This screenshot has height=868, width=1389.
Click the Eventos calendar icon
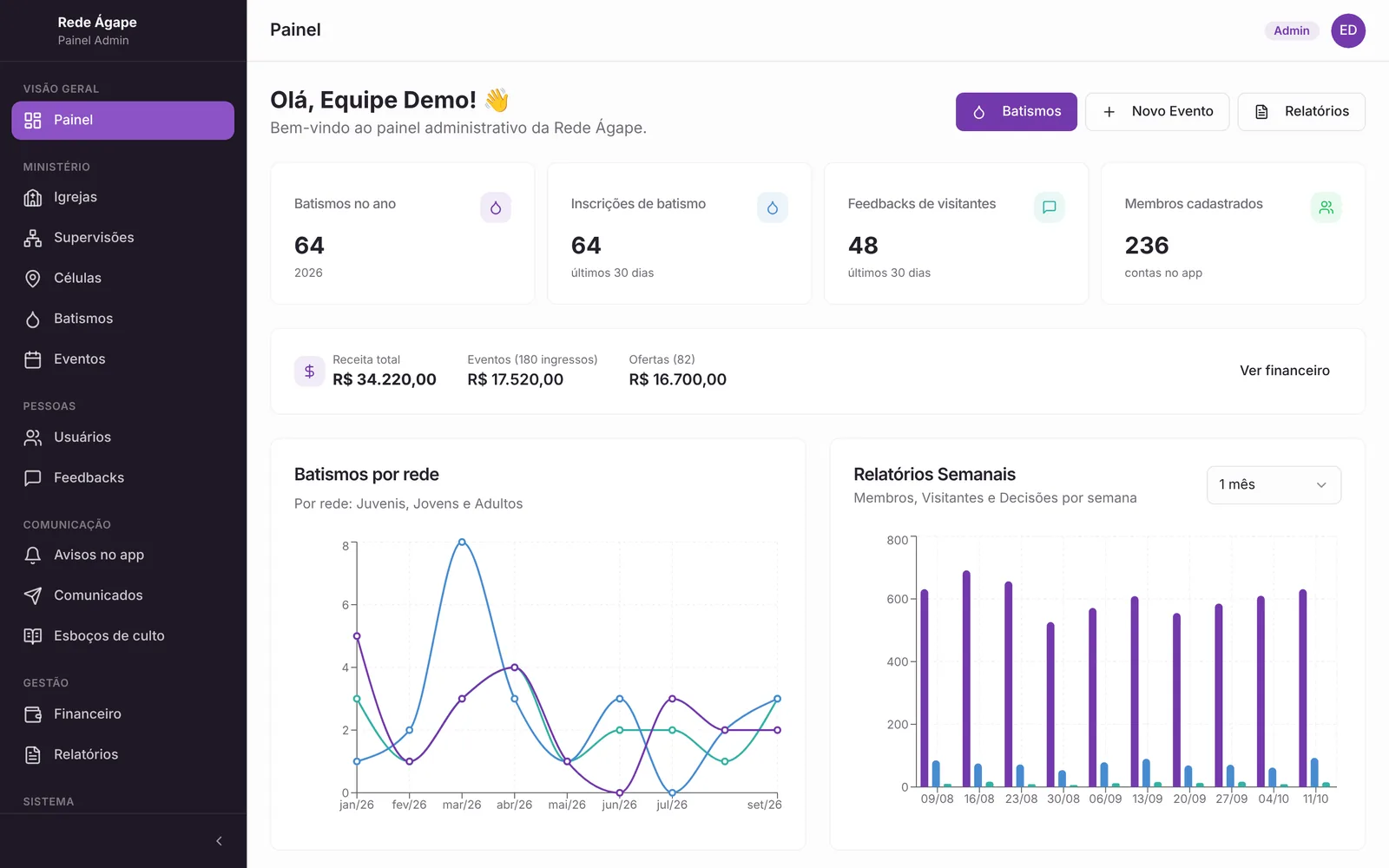coord(33,359)
